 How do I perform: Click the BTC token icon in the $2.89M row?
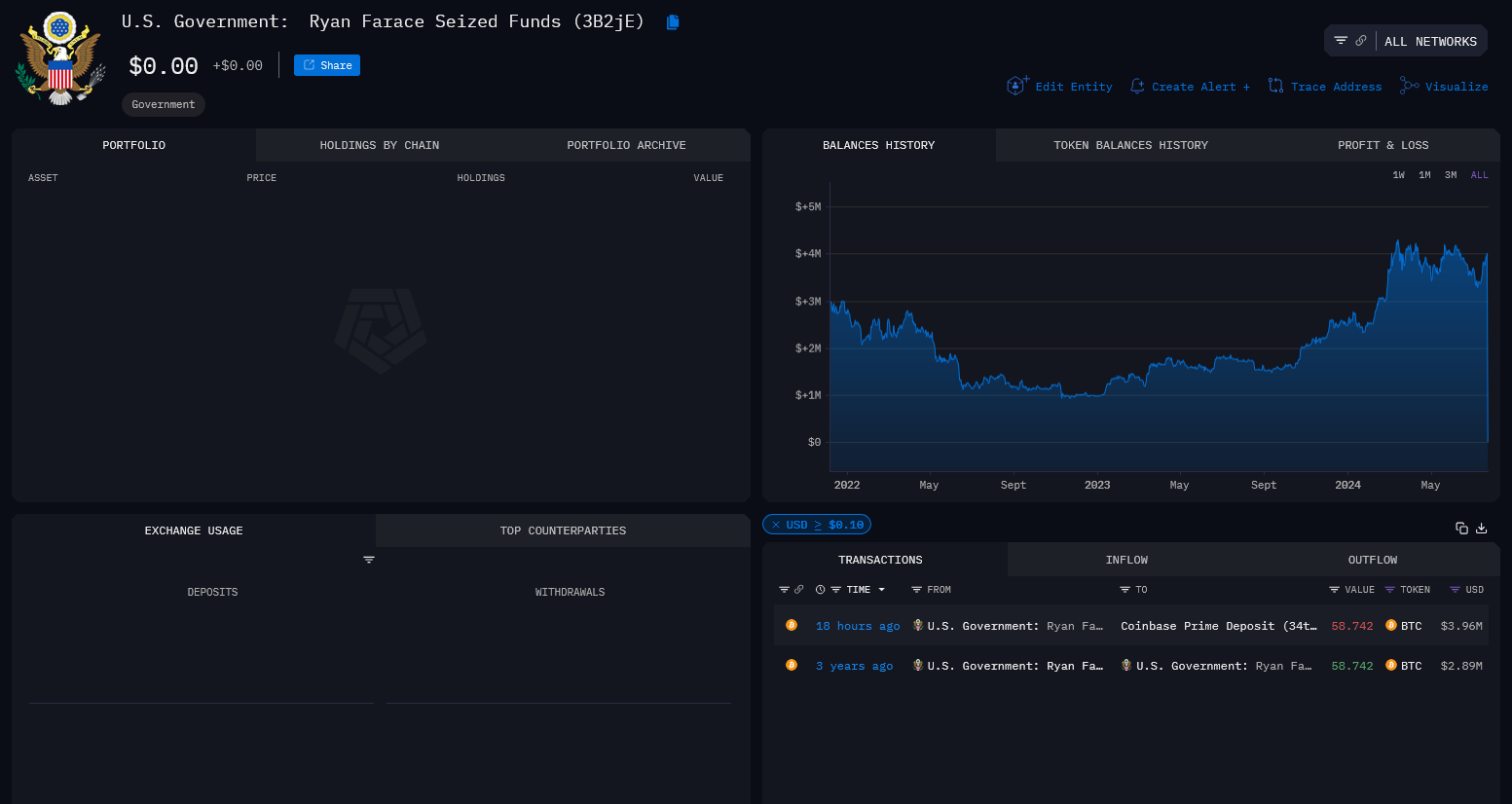click(x=1391, y=665)
